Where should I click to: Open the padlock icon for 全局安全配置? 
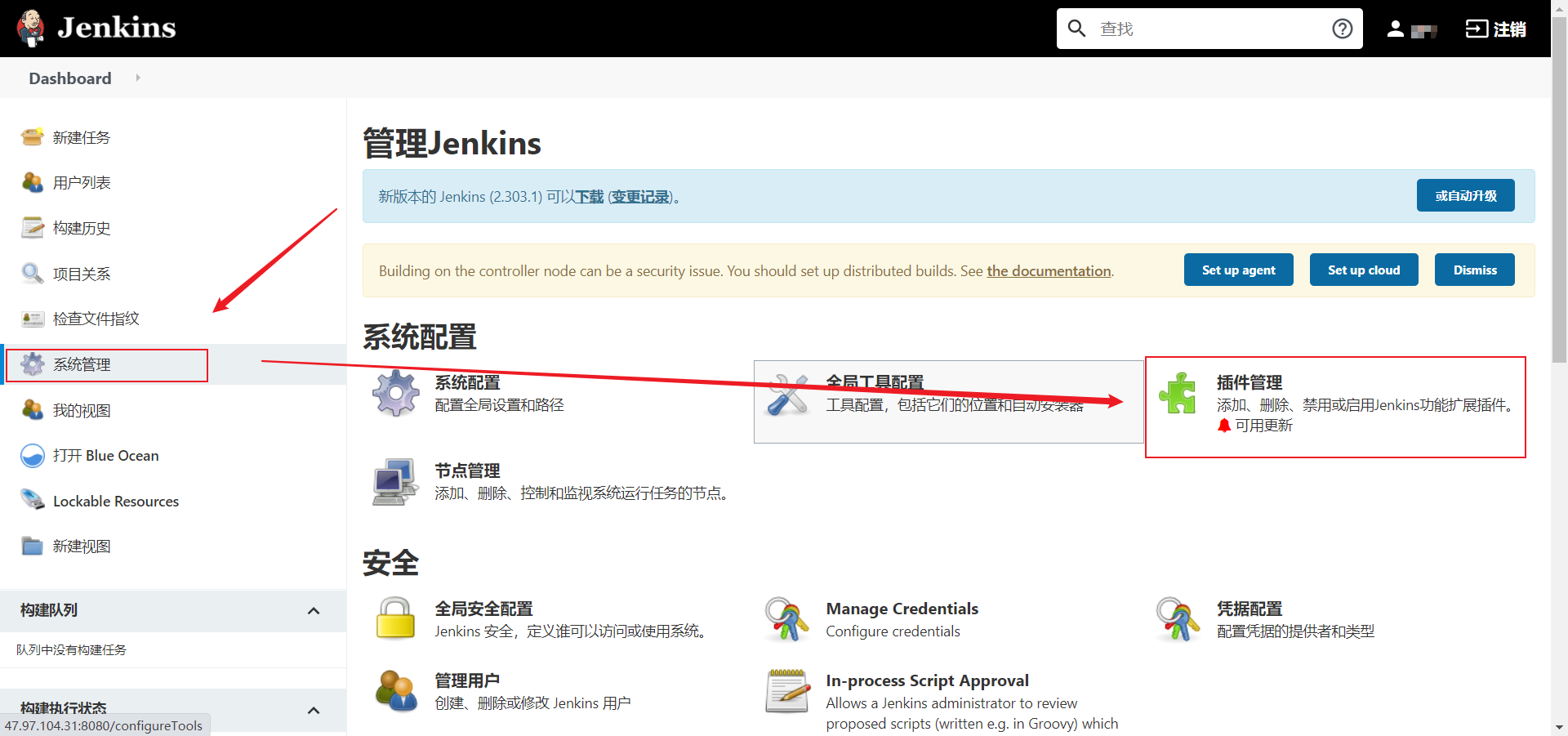[396, 618]
